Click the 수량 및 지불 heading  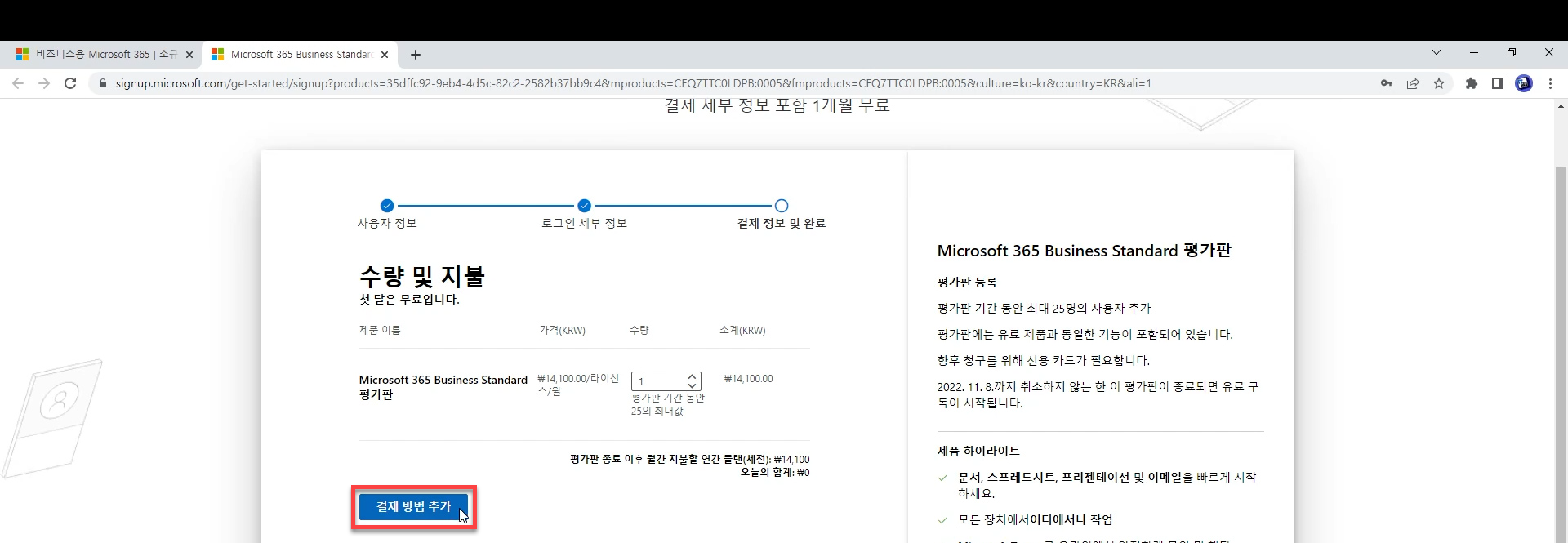(x=422, y=277)
